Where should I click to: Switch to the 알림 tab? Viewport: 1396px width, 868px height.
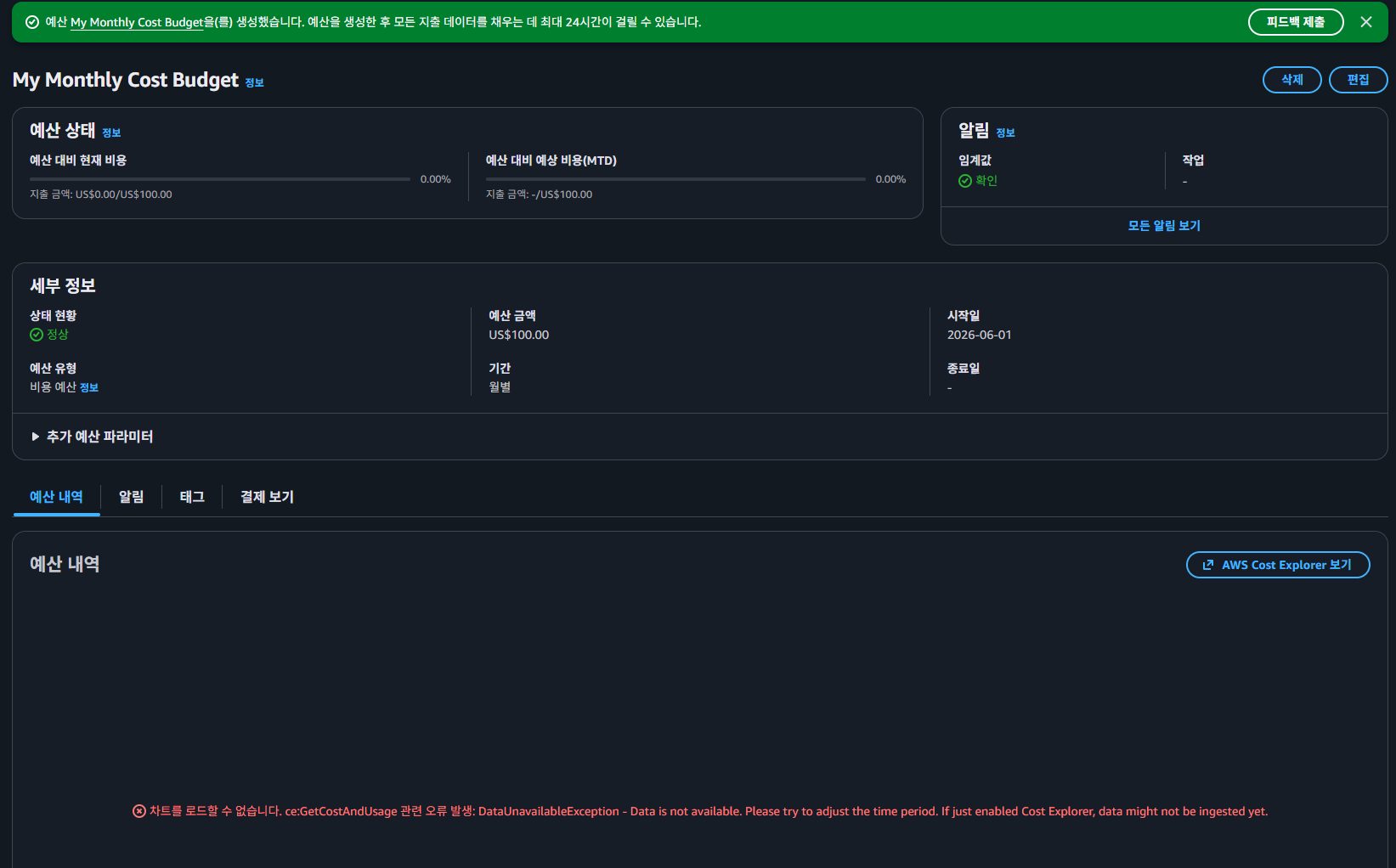[131, 497]
